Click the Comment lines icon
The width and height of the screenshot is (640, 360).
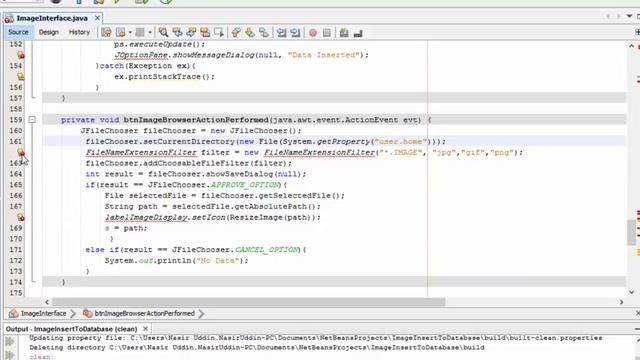(x=344, y=33)
